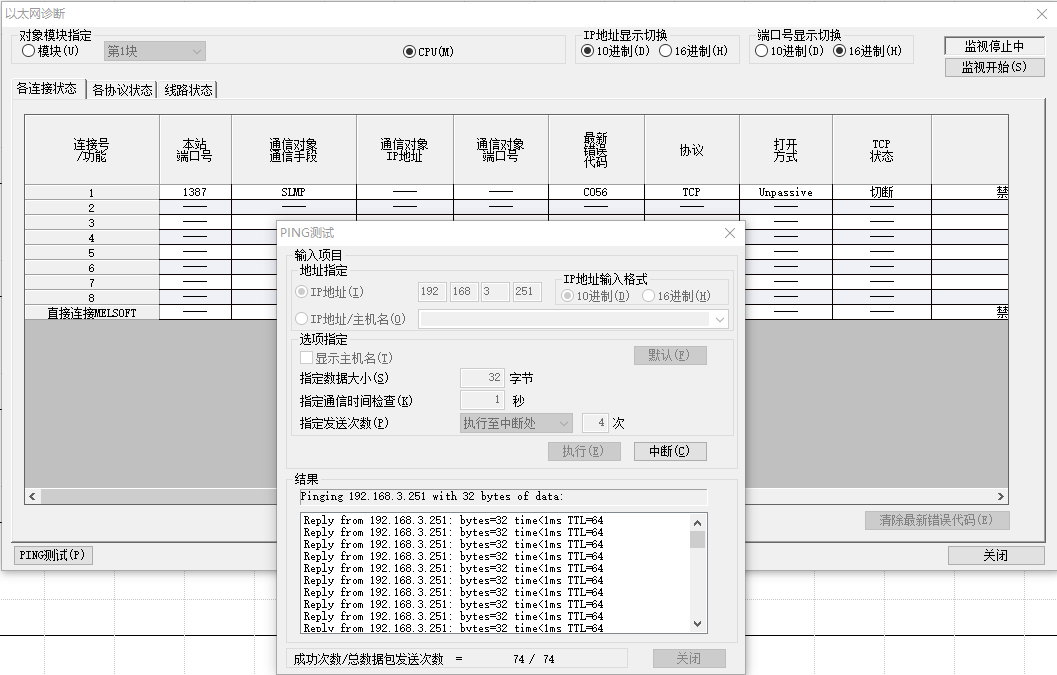1057x675 pixels.
Task: Set 端口号显示切换 to 10进制(D)
Action: tap(762, 51)
